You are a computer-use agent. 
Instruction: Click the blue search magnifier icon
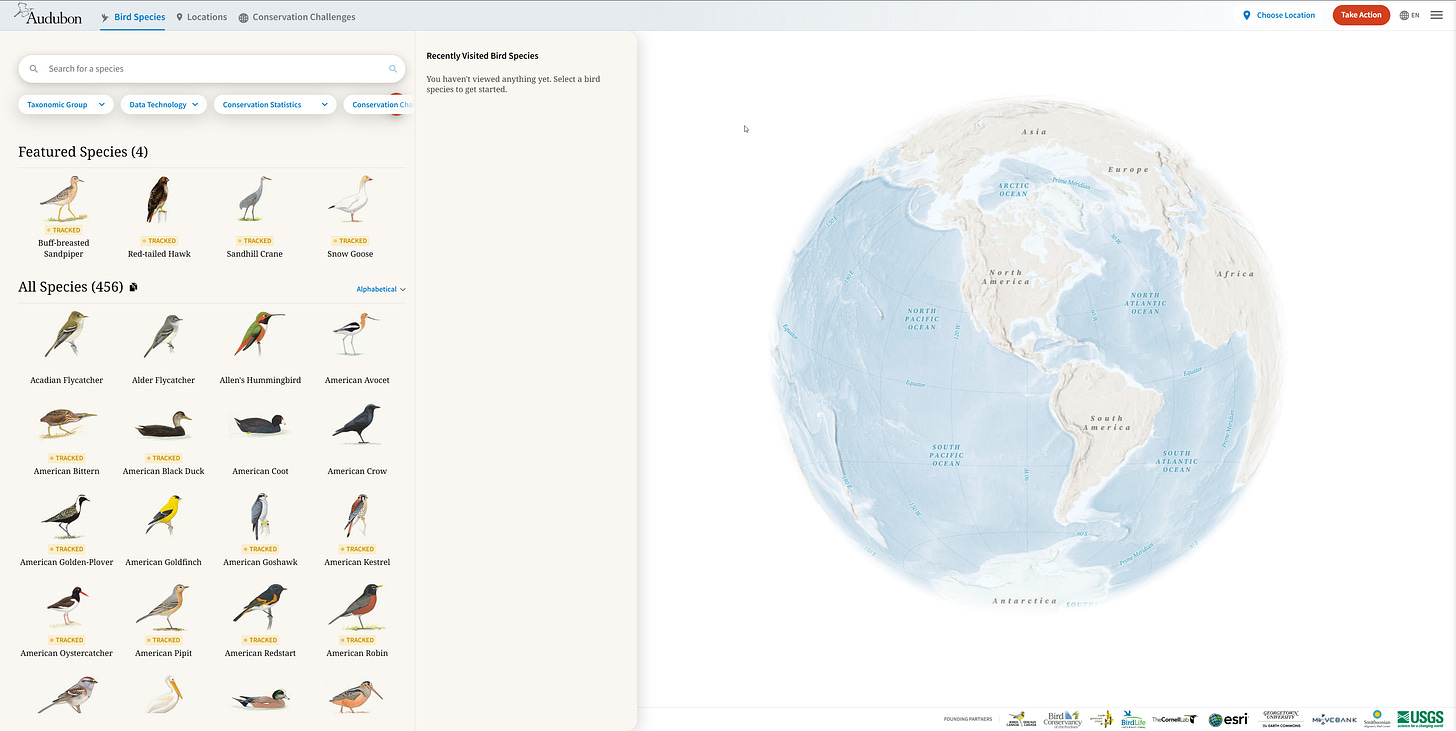click(x=393, y=69)
